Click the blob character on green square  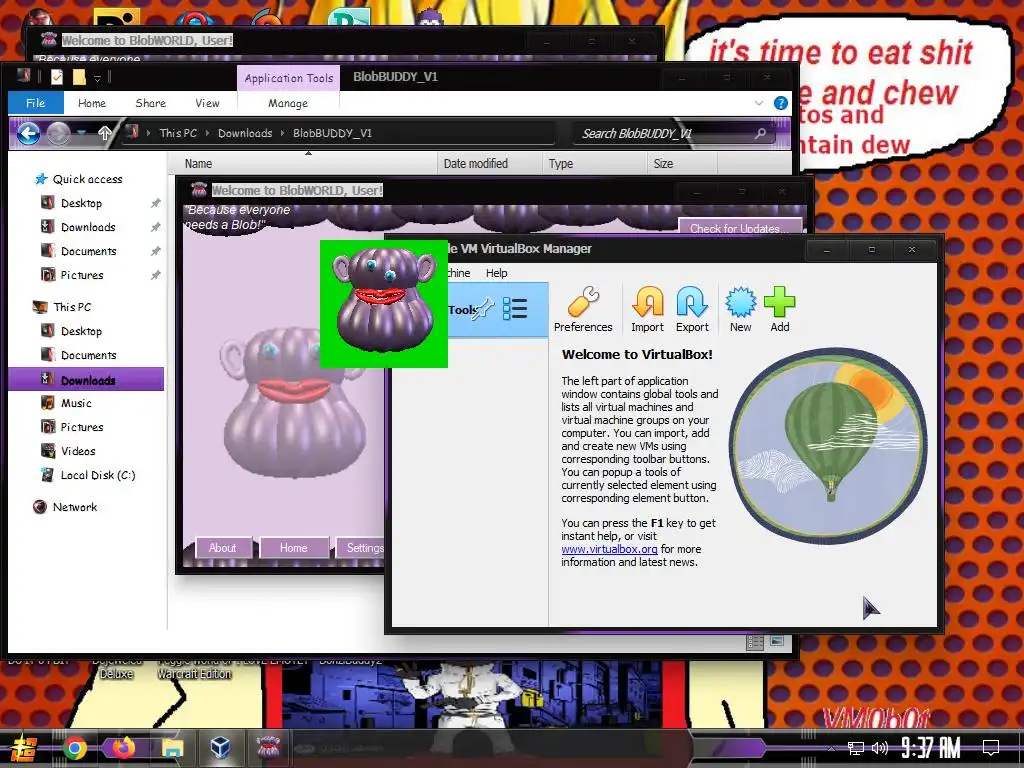[383, 303]
